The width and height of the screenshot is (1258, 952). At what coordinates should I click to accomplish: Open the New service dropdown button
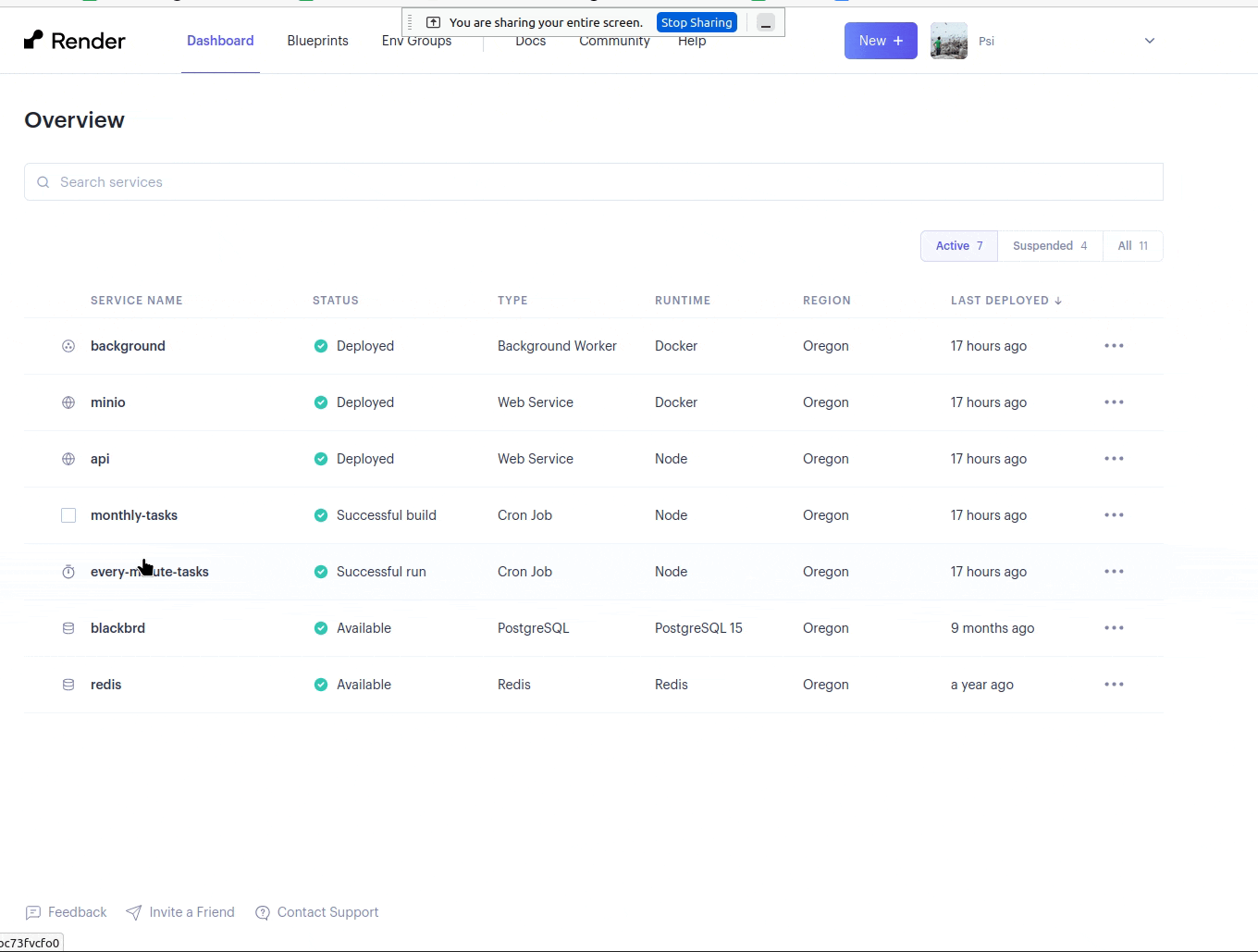tap(880, 41)
